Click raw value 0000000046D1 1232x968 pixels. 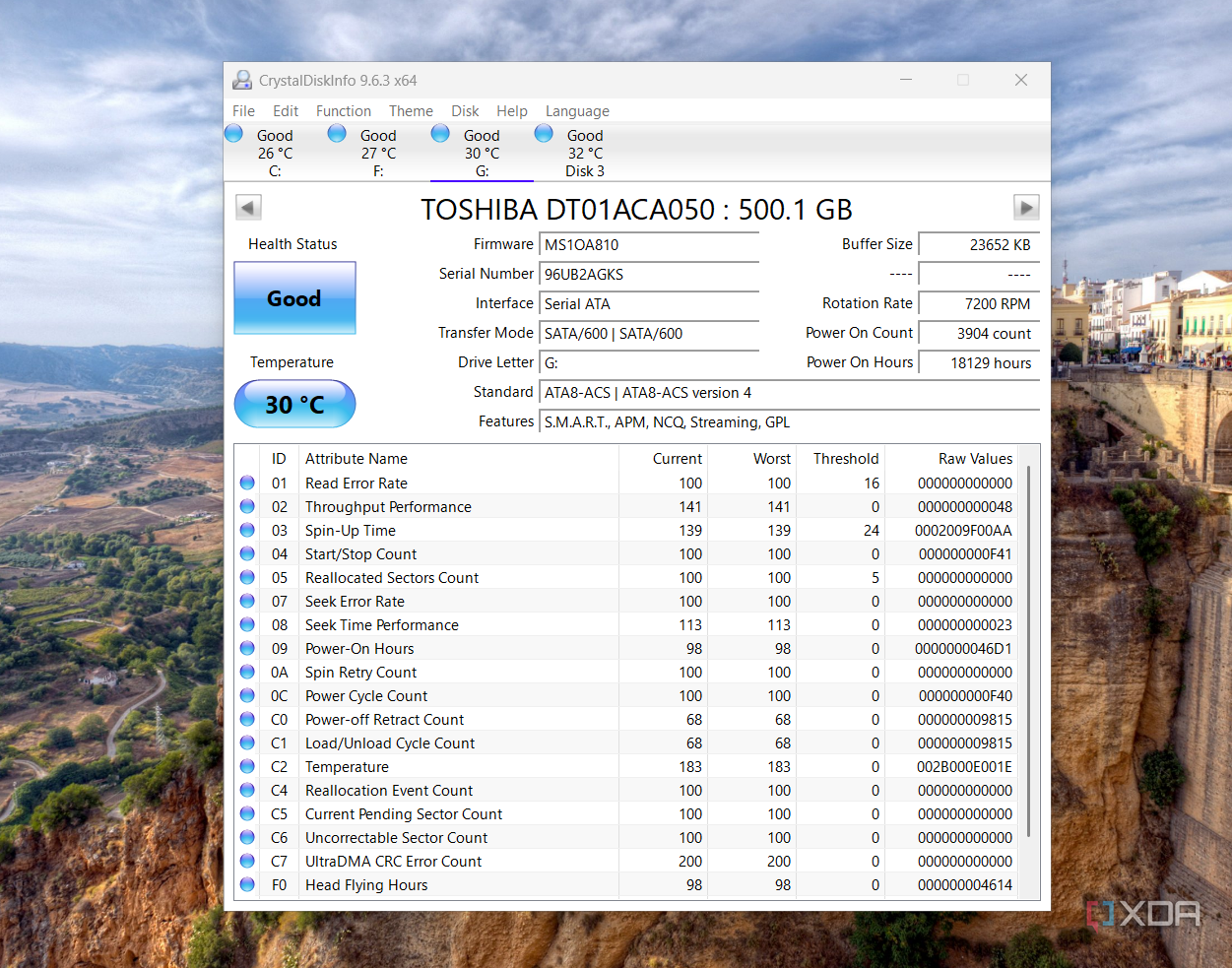[963, 648]
